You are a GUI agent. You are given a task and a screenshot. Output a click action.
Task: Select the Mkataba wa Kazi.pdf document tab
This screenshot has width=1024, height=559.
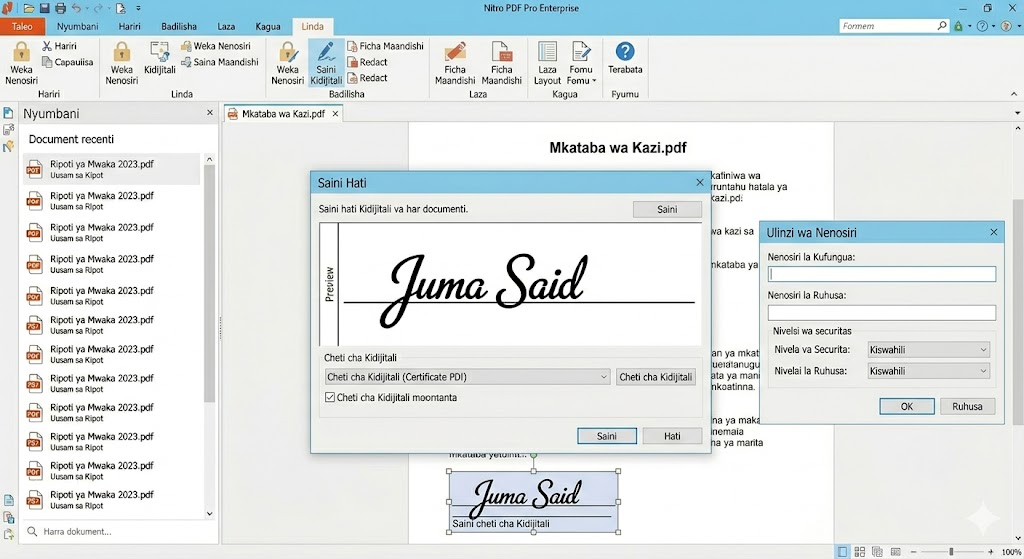tap(283, 114)
